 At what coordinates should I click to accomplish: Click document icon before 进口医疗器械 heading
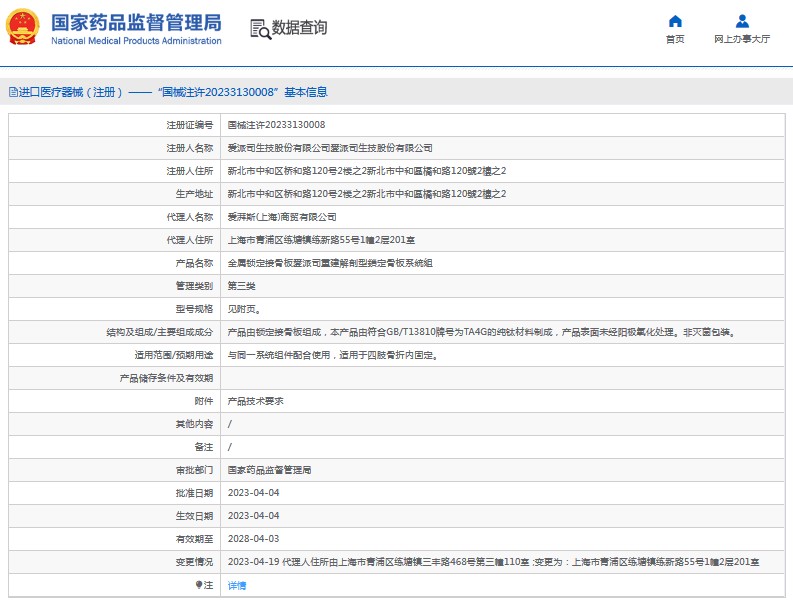coord(13,92)
